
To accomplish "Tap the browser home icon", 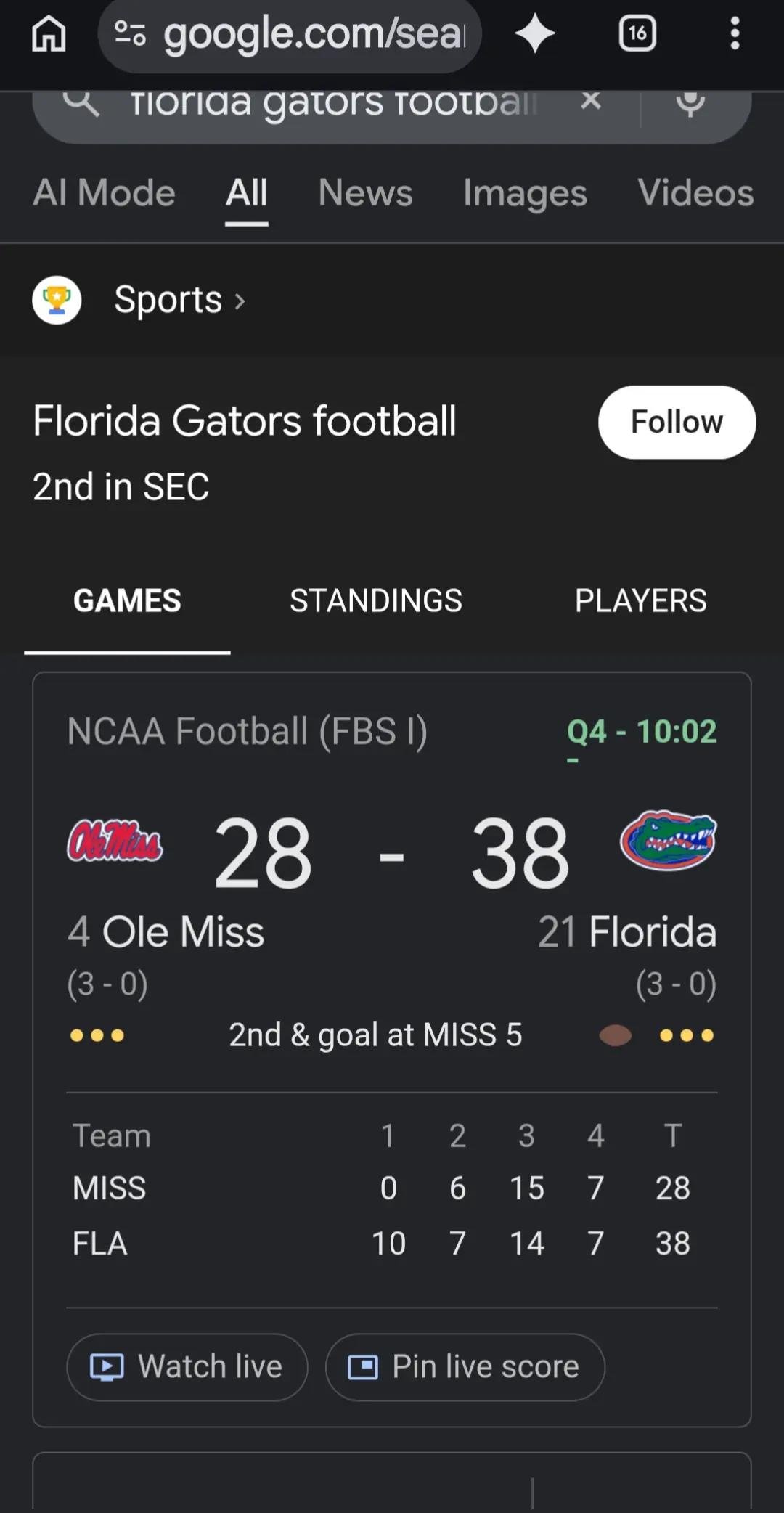I will click(49, 34).
